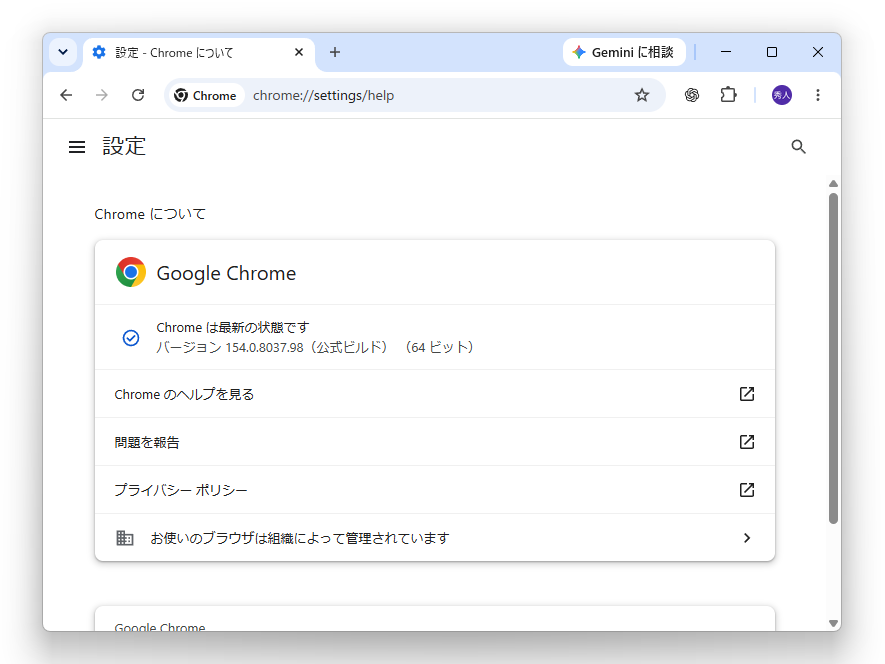Open the extensions puzzle icon
The height and width of the screenshot is (664, 885).
(728, 95)
